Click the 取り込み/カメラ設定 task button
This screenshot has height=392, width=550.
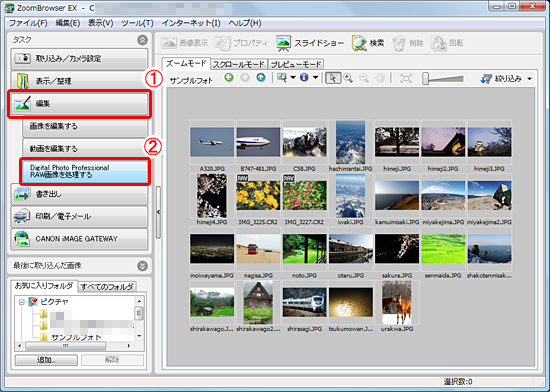(79, 58)
